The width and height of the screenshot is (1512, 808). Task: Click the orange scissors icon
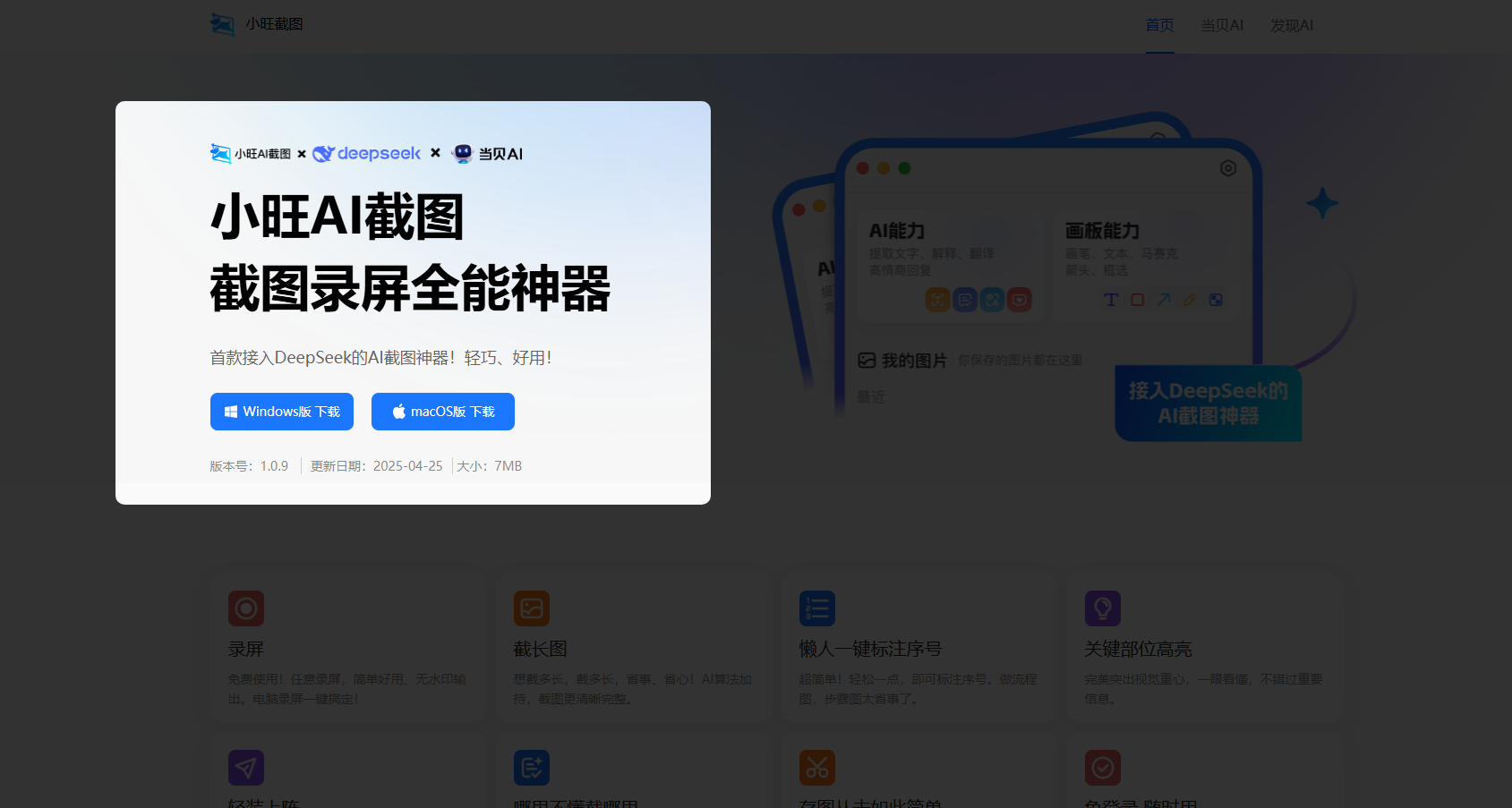tap(817, 768)
